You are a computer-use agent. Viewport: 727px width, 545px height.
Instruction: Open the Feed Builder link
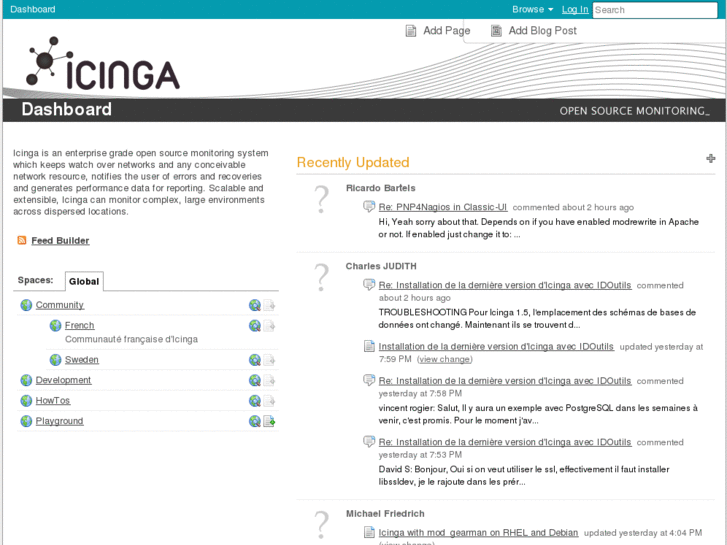(x=60, y=241)
